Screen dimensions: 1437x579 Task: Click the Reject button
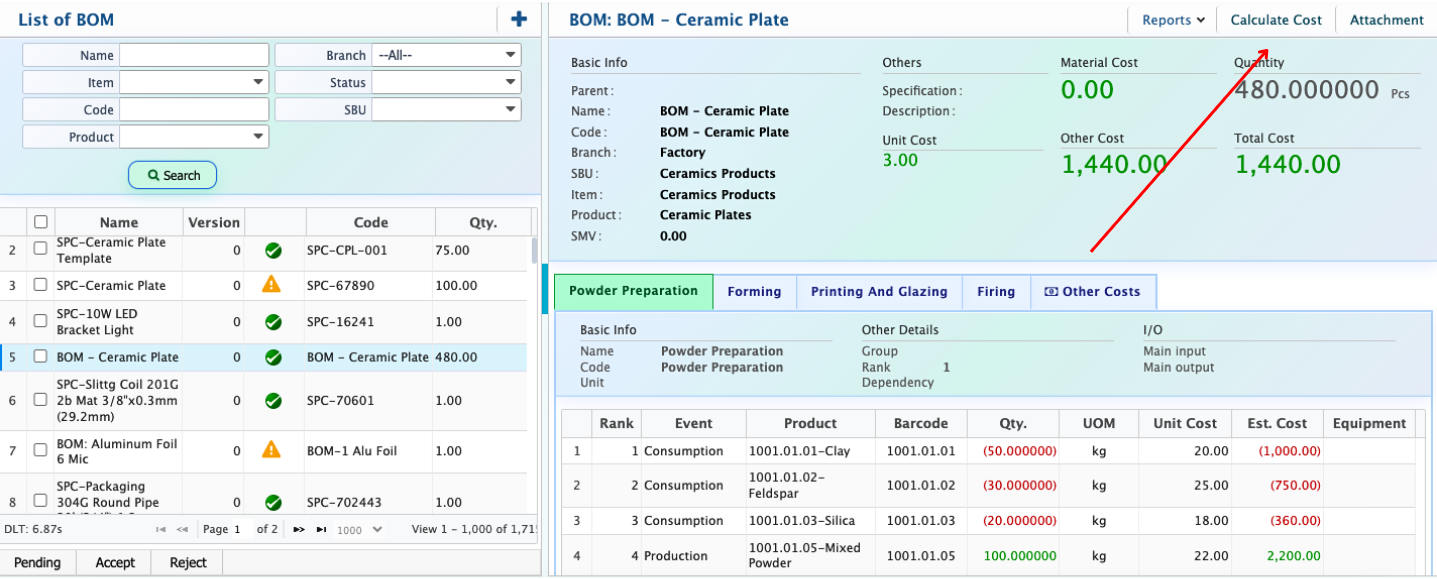pyautogui.click(x=187, y=562)
